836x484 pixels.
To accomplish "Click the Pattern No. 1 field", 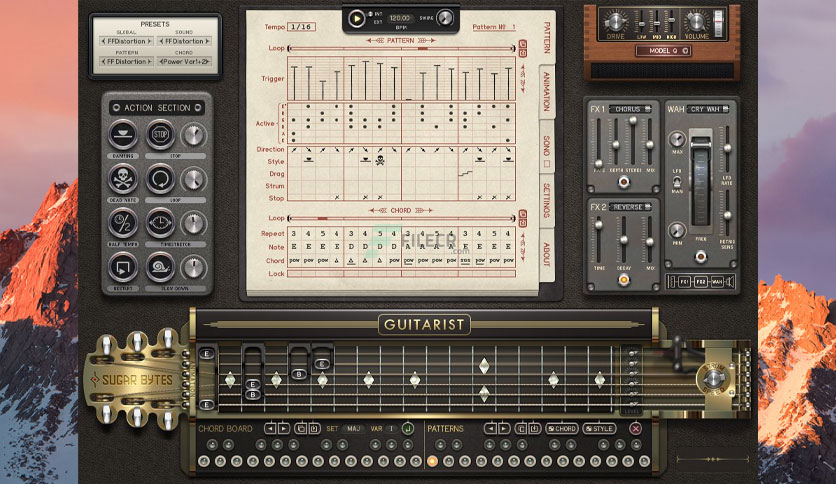I will [494, 27].
